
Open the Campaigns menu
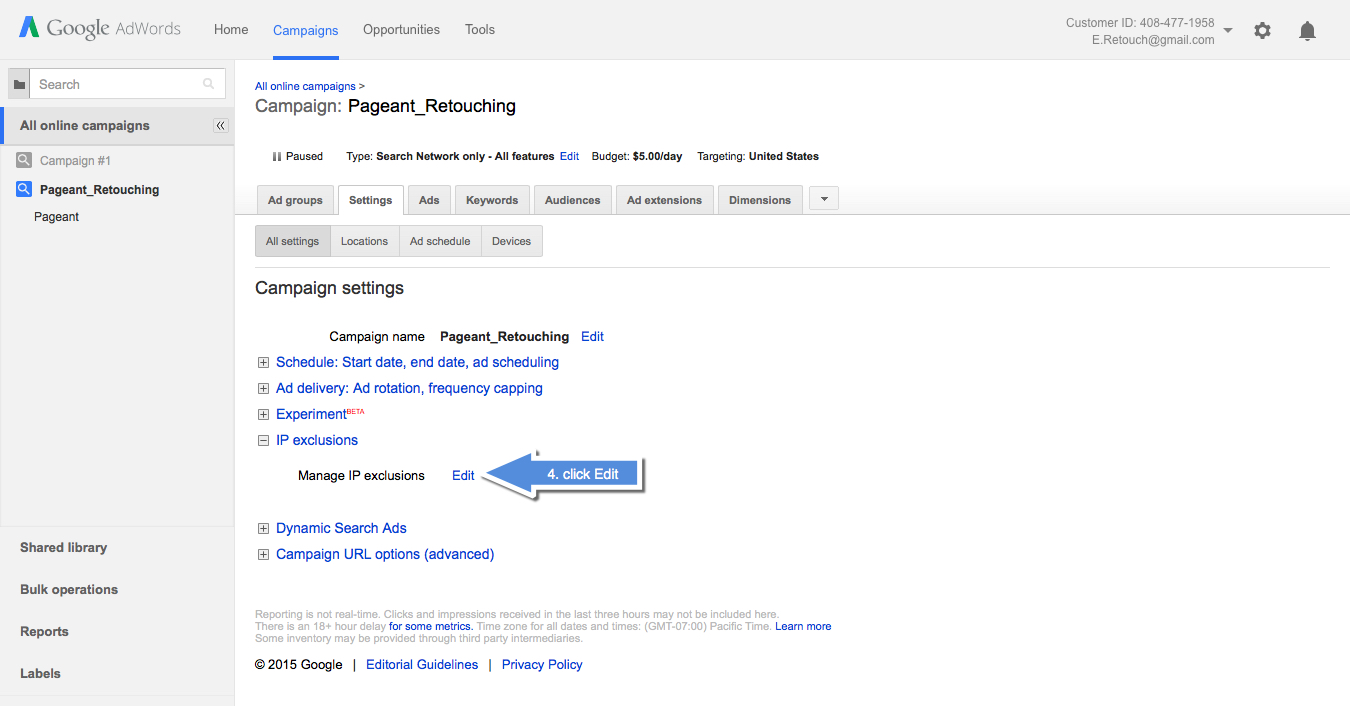[x=306, y=30]
